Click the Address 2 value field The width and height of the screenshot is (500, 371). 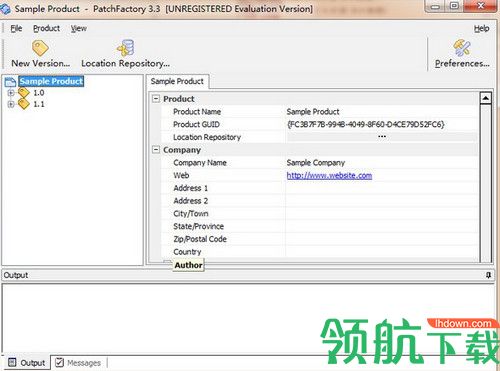click(382, 201)
